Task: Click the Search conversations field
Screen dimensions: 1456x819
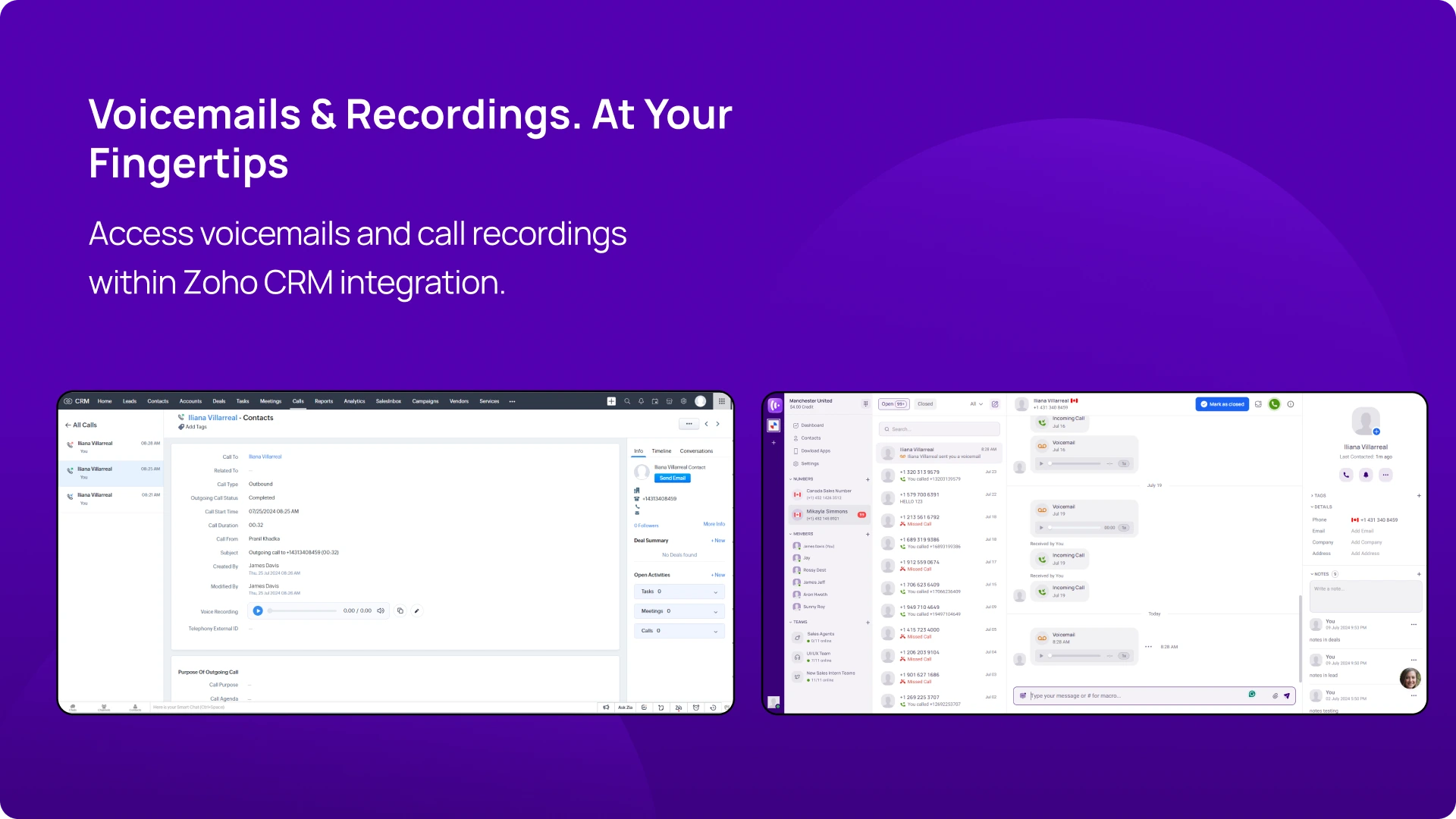Action: 940,429
